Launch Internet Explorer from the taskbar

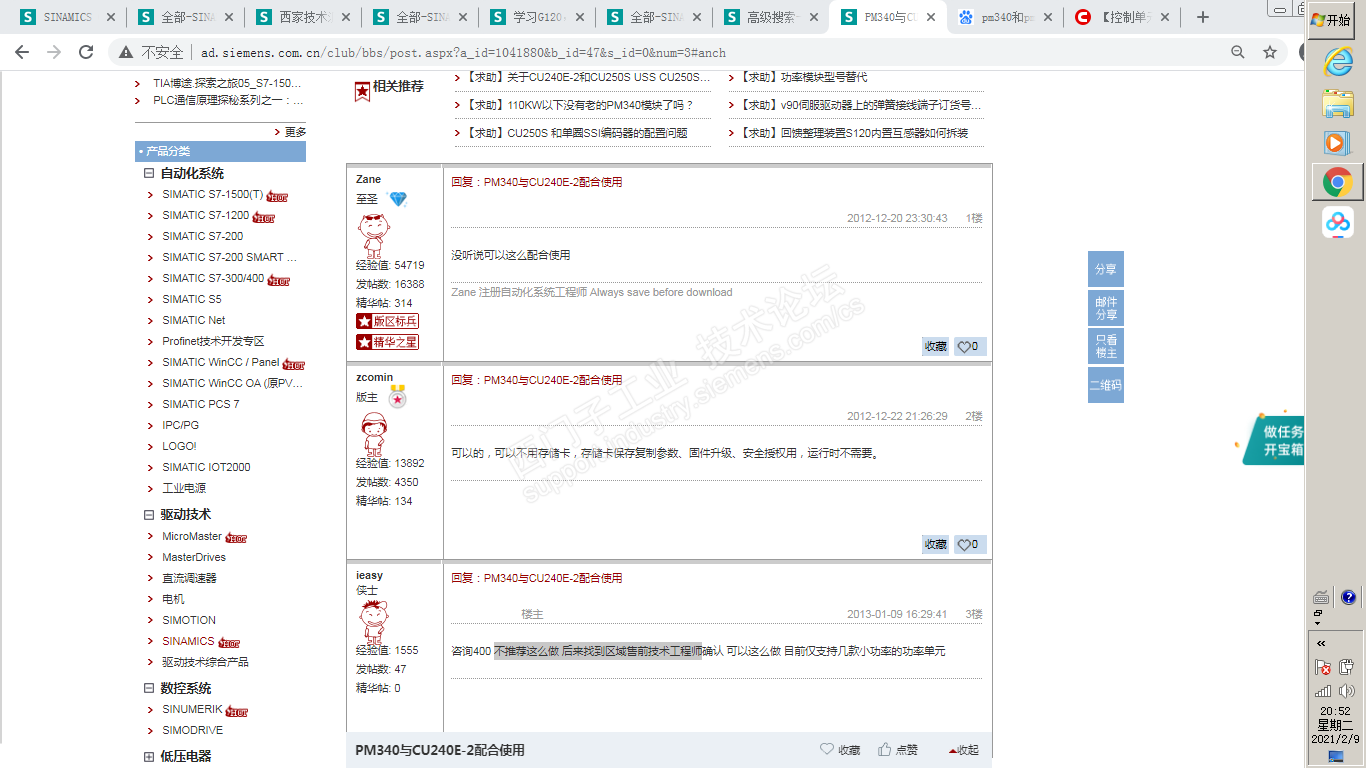(x=1337, y=62)
